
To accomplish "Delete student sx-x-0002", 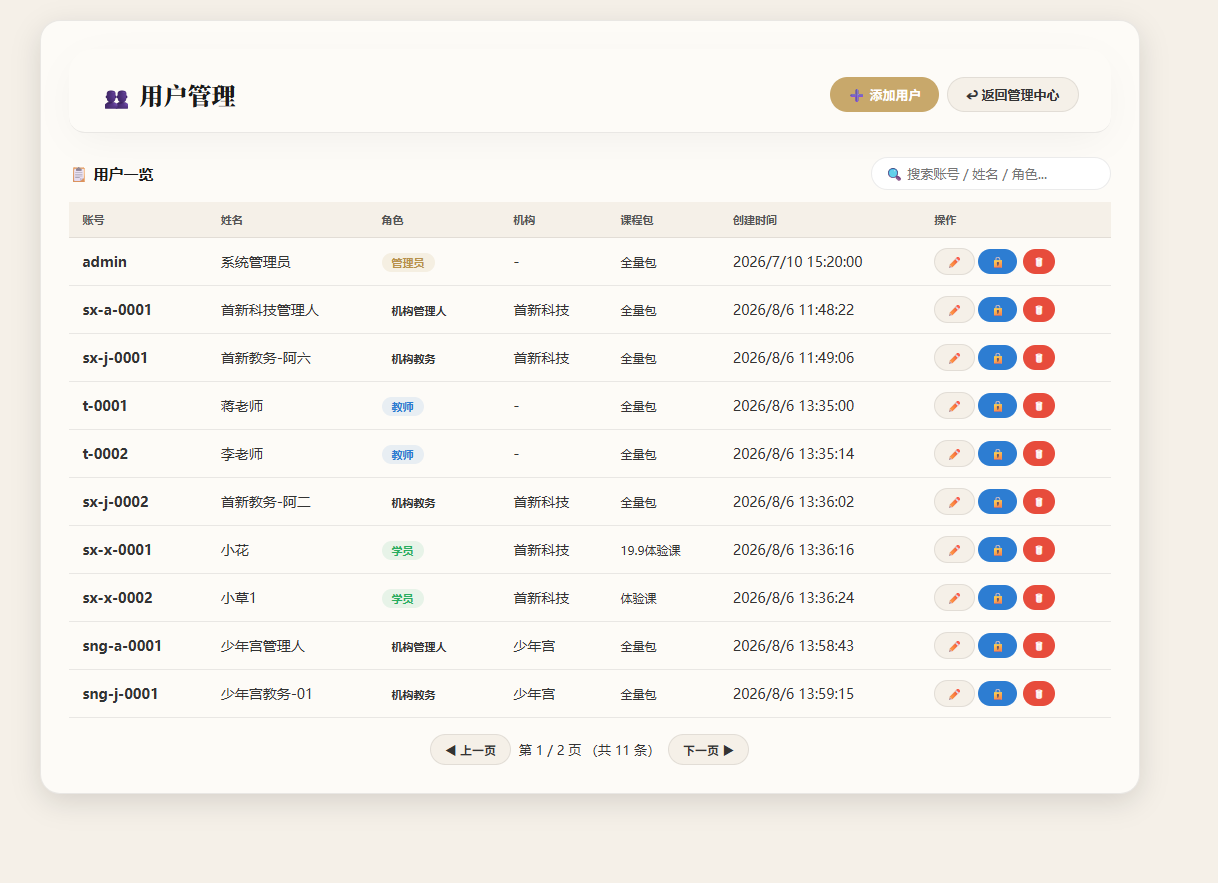I will [1039, 598].
